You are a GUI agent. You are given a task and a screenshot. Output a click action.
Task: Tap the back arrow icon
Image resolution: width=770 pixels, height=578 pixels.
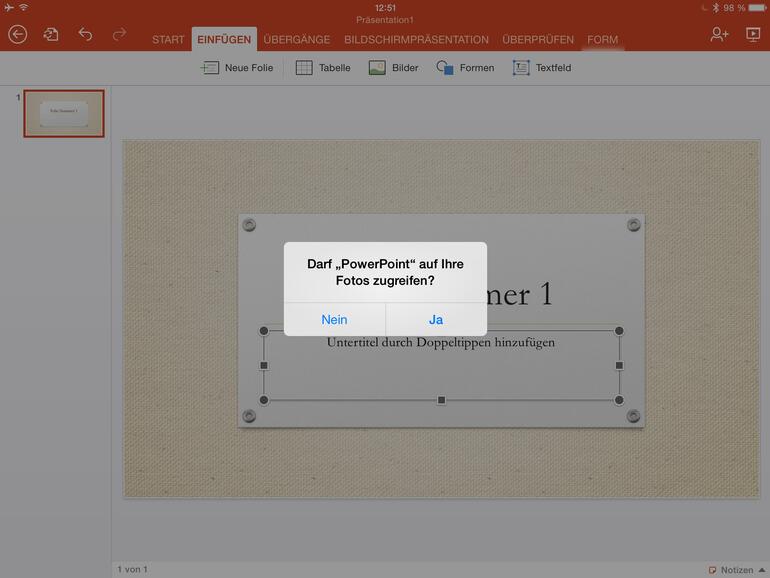coord(18,35)
